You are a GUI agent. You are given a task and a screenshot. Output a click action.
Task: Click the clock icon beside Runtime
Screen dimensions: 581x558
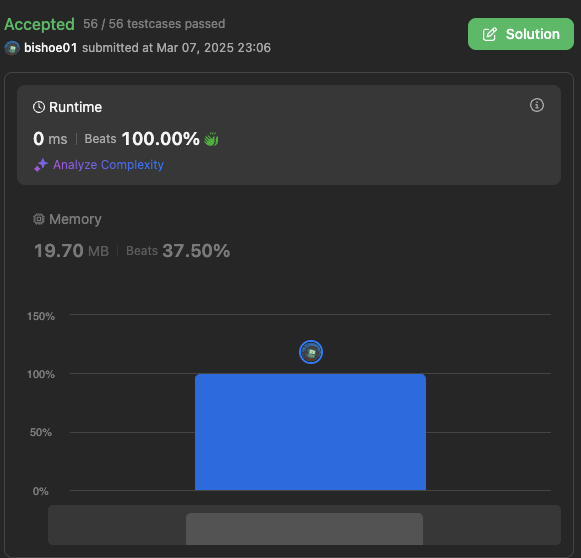tap(39, 107)
